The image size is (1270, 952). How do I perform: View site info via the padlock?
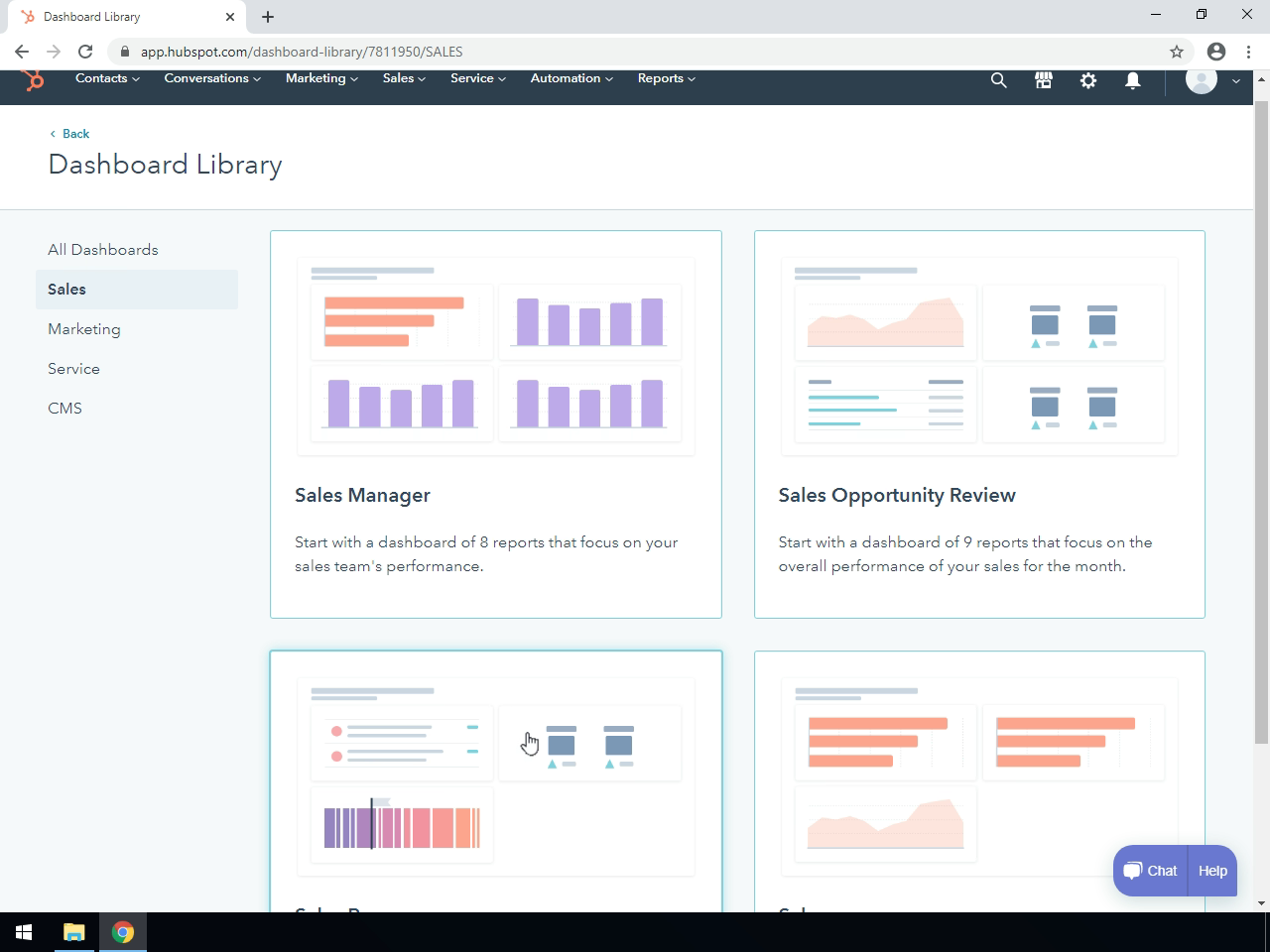[x=124, y=52]
